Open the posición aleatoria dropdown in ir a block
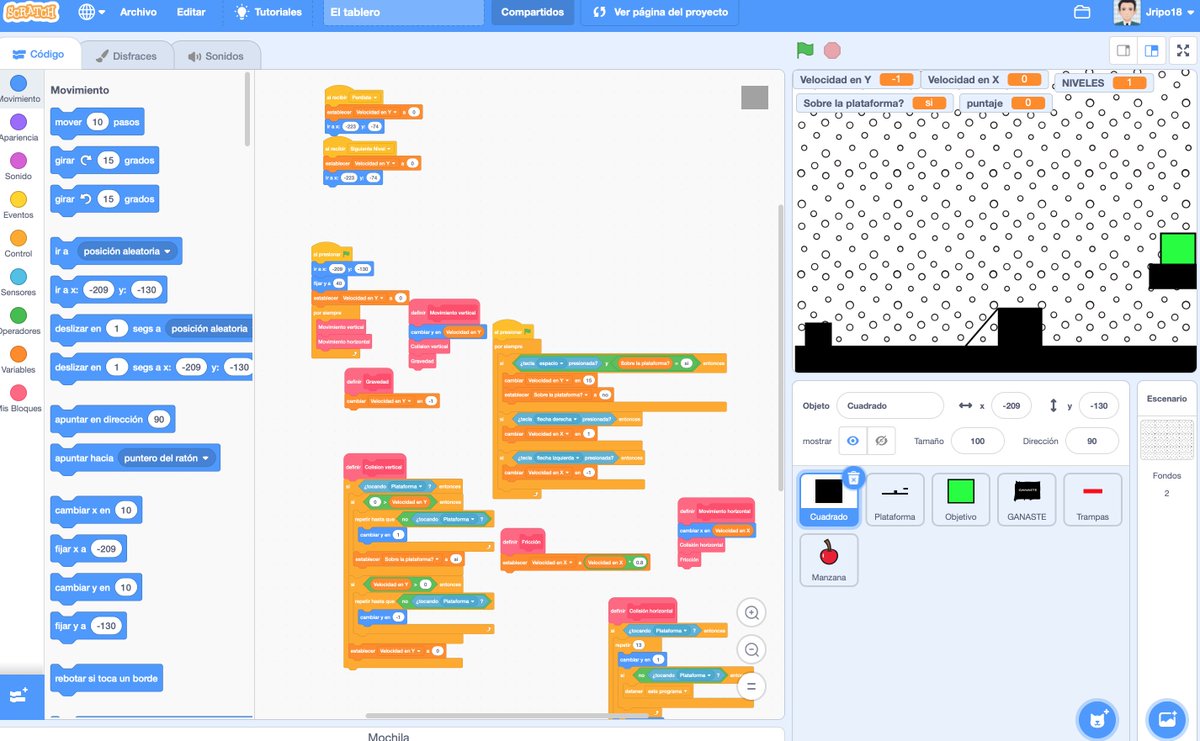 click(128, 251)
